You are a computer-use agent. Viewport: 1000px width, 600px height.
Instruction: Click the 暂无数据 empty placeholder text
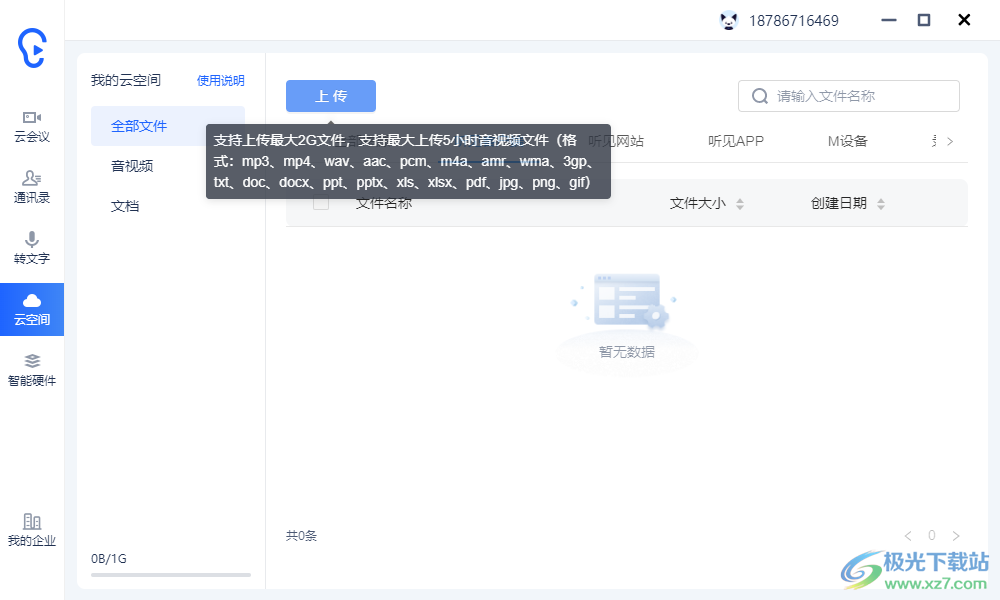coord(627,352)
